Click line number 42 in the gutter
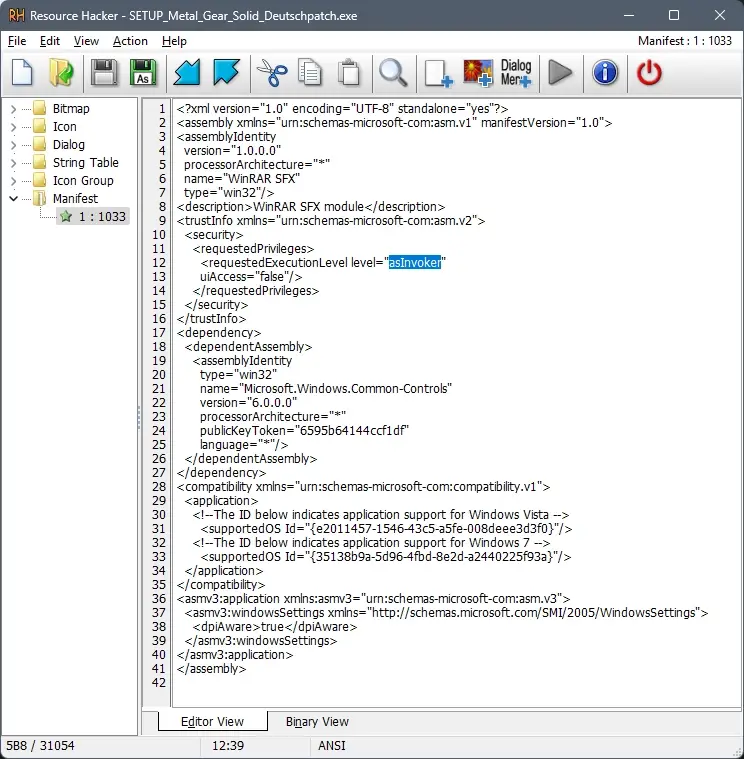 pos(159,683)
